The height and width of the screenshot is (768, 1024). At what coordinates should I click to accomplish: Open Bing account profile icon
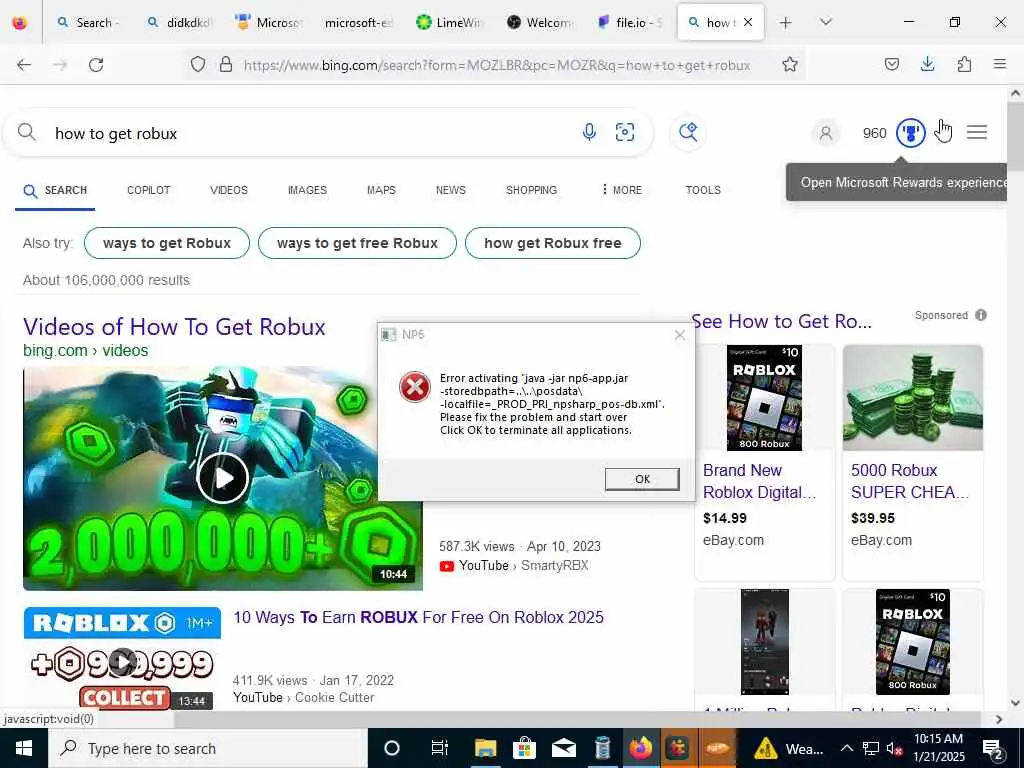pos(825,133)
